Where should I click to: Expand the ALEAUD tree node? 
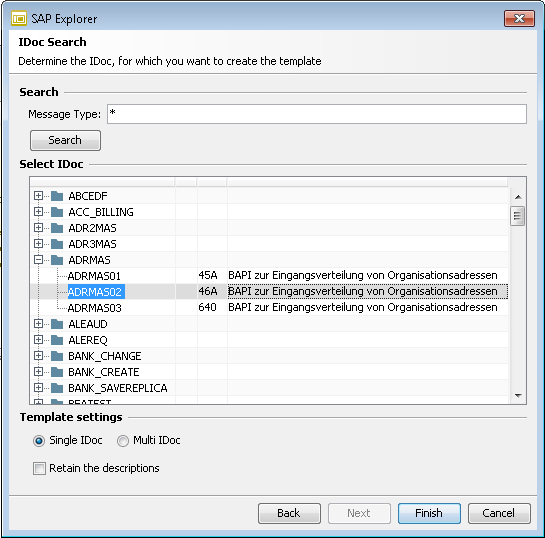(x=38, y=324)
